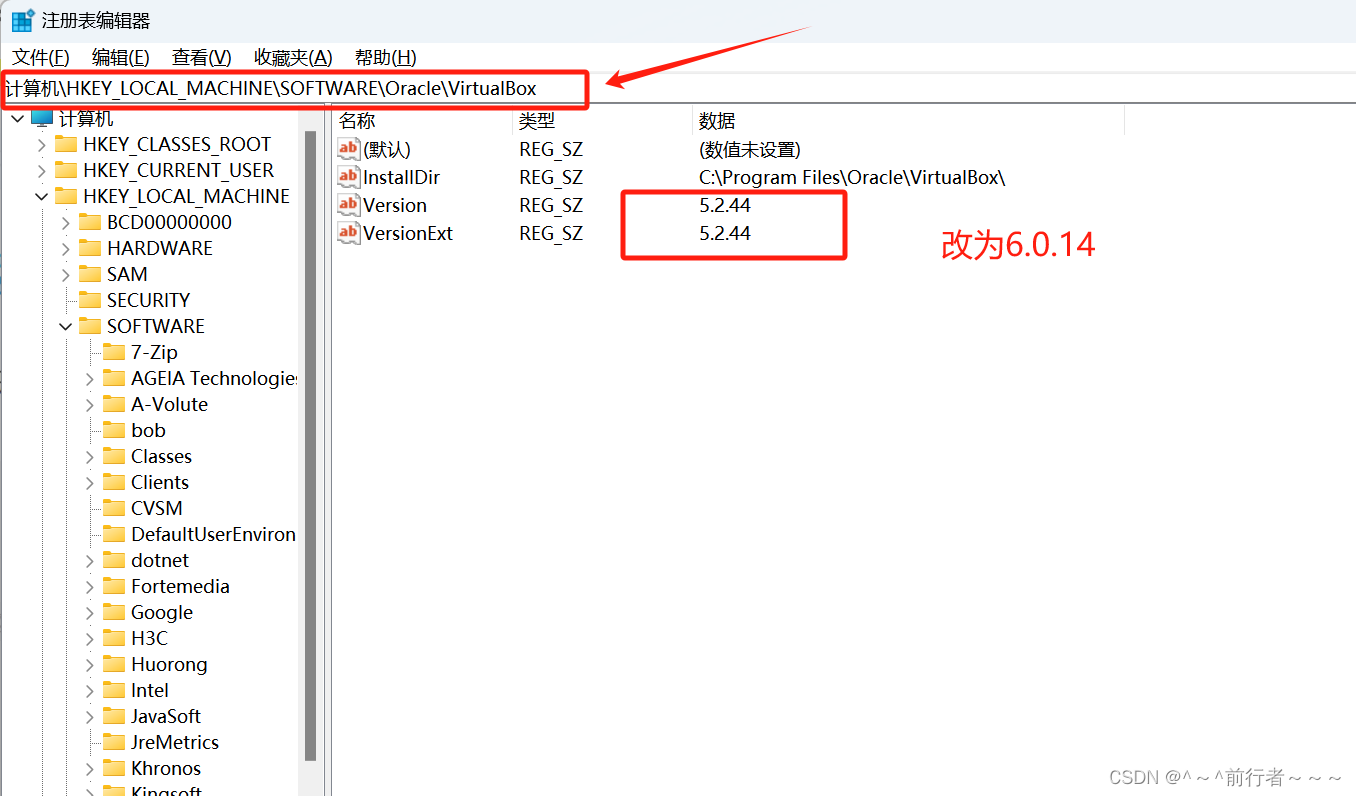Viewport: 1356px width, 796px height.
Task: Expand the HKEY_CLASSES_ROOT node
Action: tap(41, 144)
